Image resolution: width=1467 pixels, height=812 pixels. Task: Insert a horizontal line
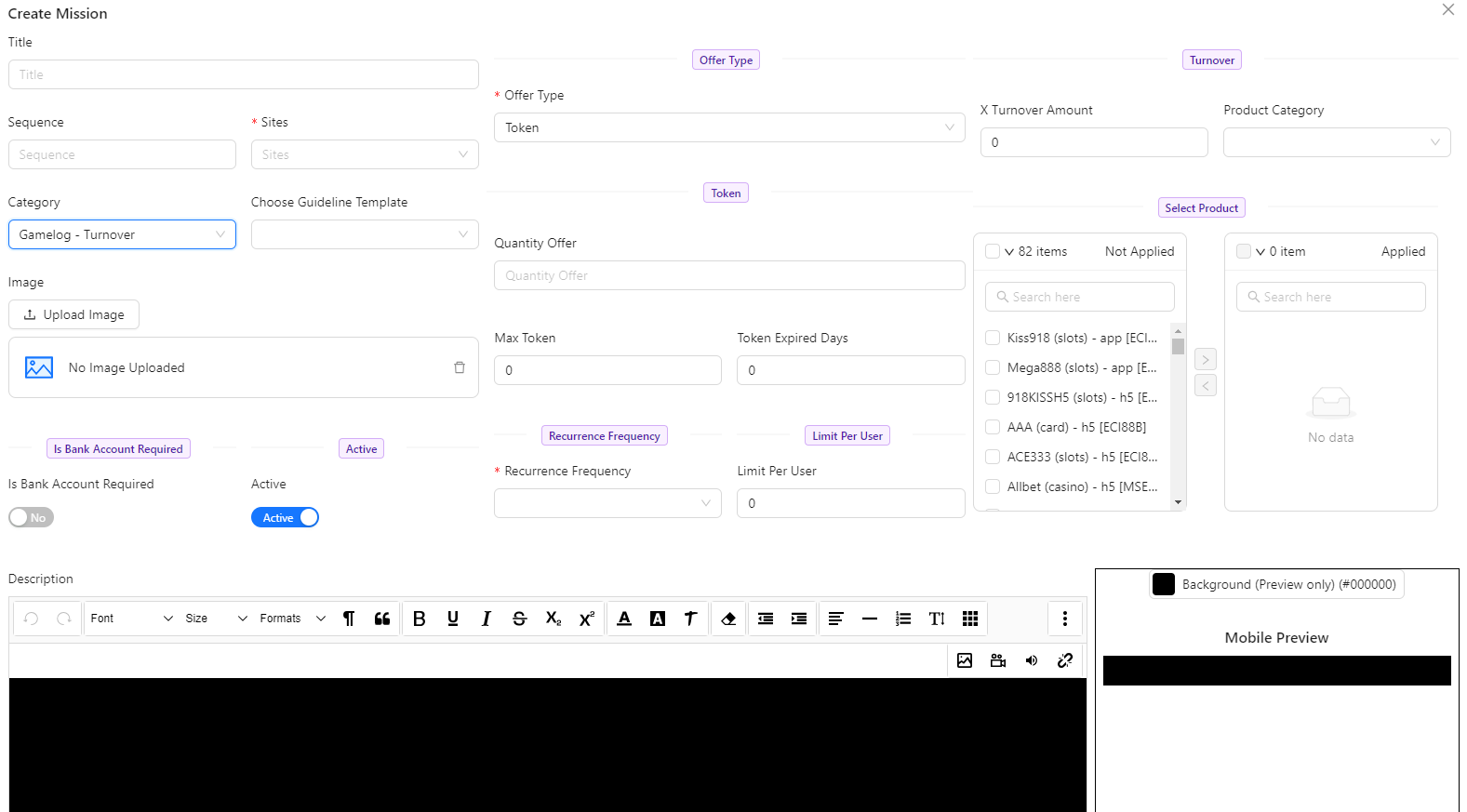[870, 619]
